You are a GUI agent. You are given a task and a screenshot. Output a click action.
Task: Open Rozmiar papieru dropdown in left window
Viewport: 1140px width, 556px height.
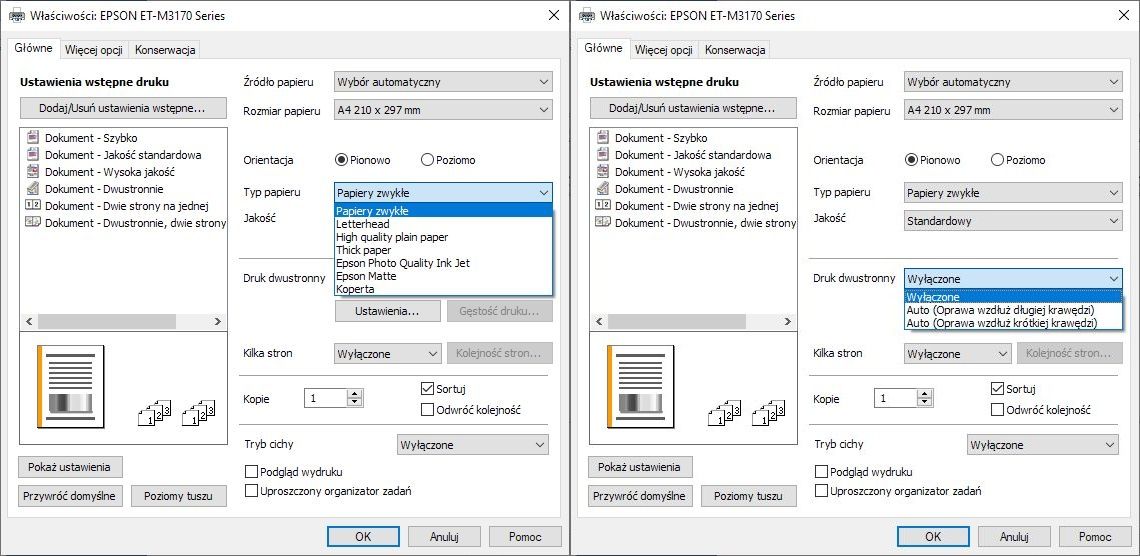pos(443,110)
